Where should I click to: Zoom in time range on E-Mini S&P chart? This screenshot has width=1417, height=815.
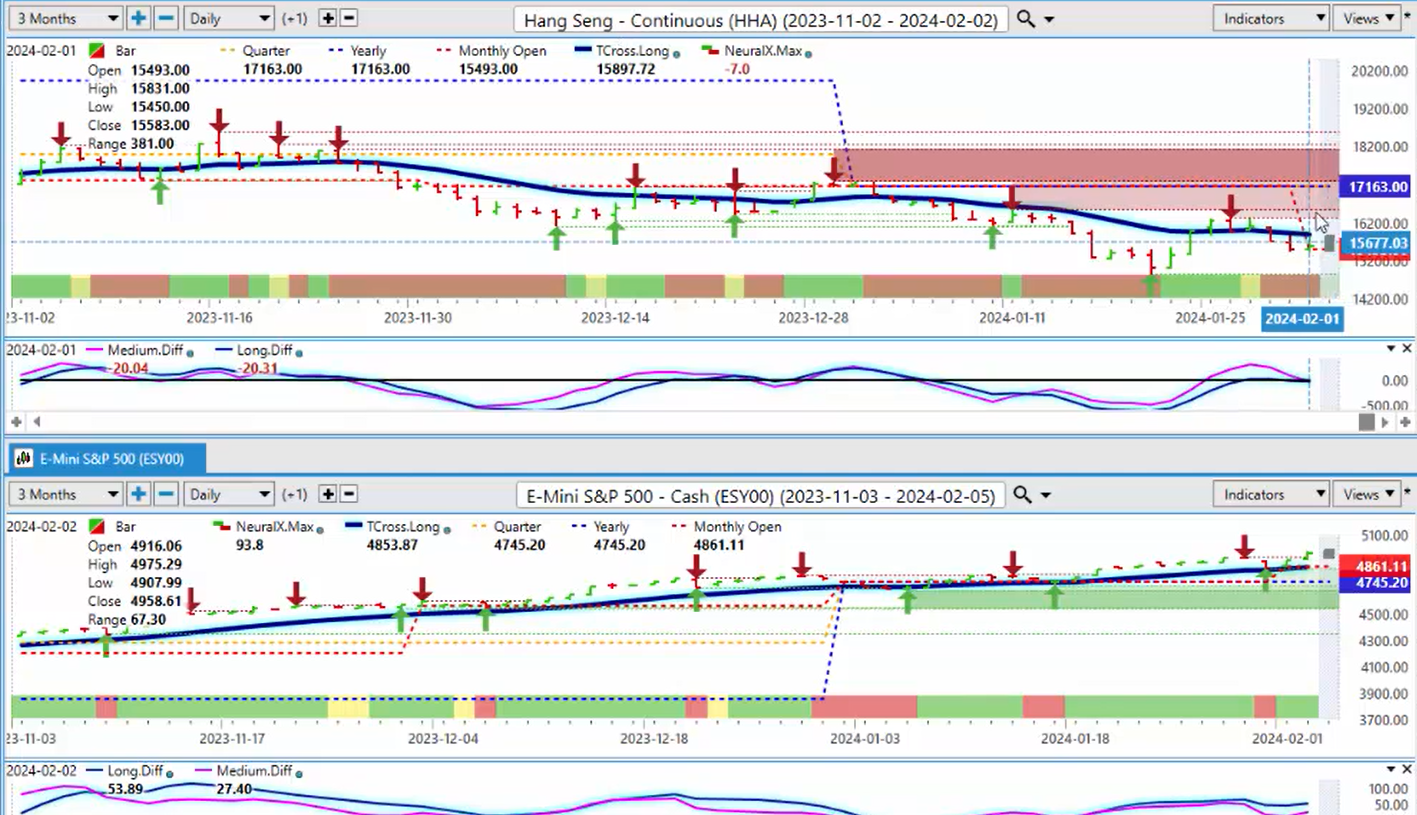click(x=138, y=494)
